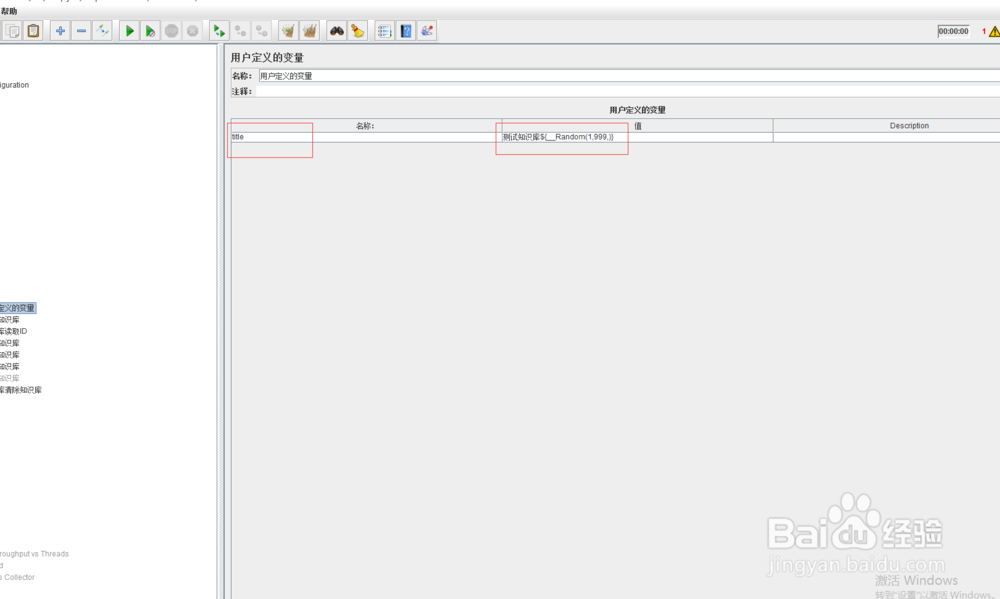Screen dimensions: 1000x599
Task: Collapse all nodes with the minus icon
Action: tap(81, 31)
